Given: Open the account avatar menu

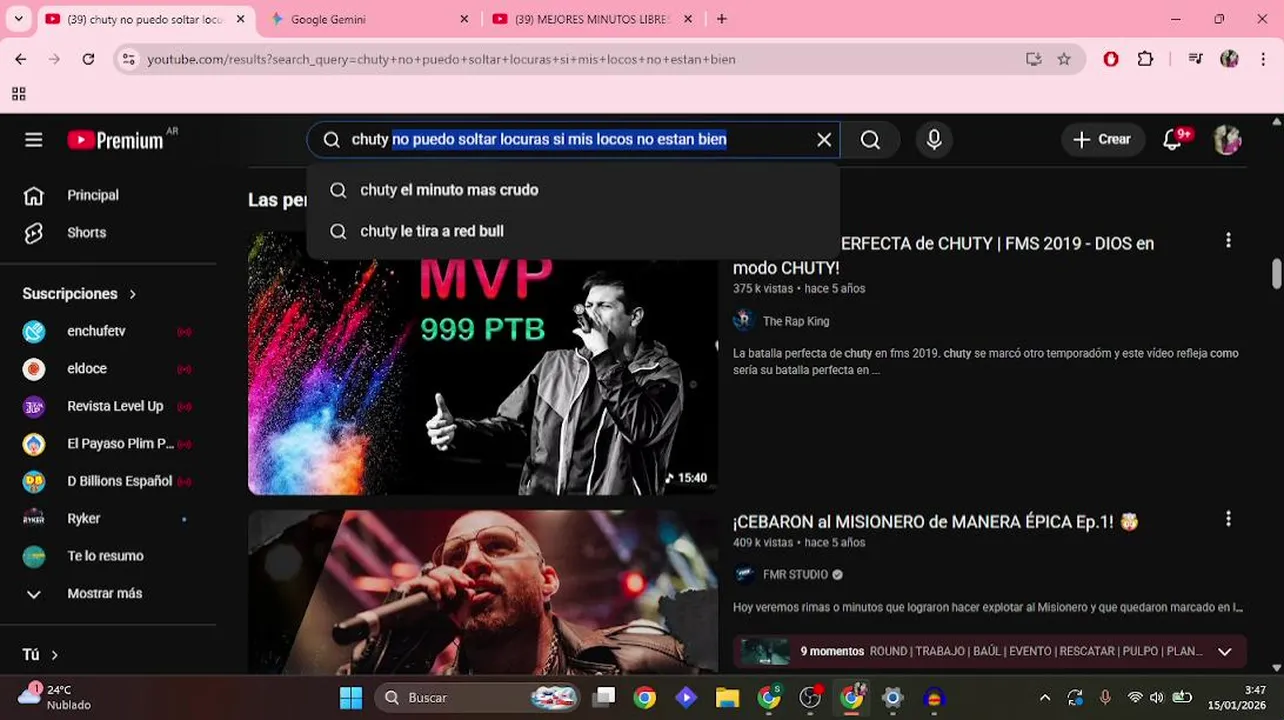Looking at the screenshot, I should (x=1228, y=140).
